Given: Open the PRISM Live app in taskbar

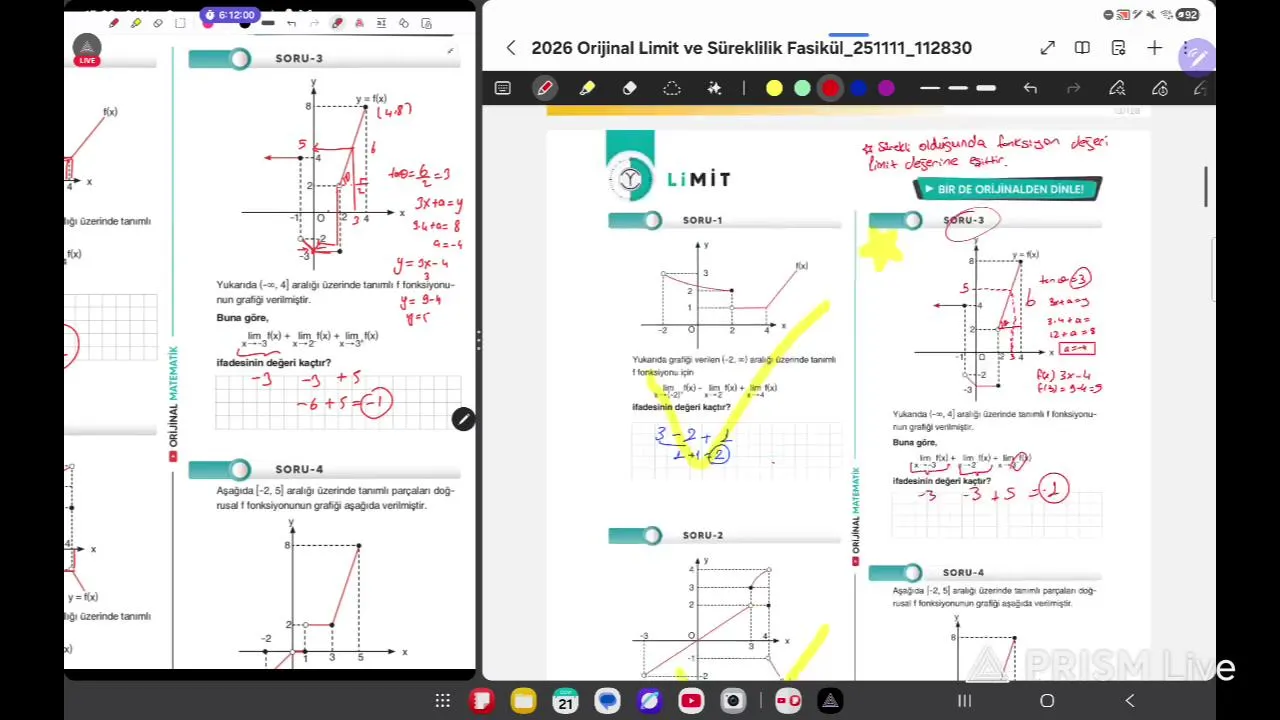Looking at the screenshot, I should (830, 701).
